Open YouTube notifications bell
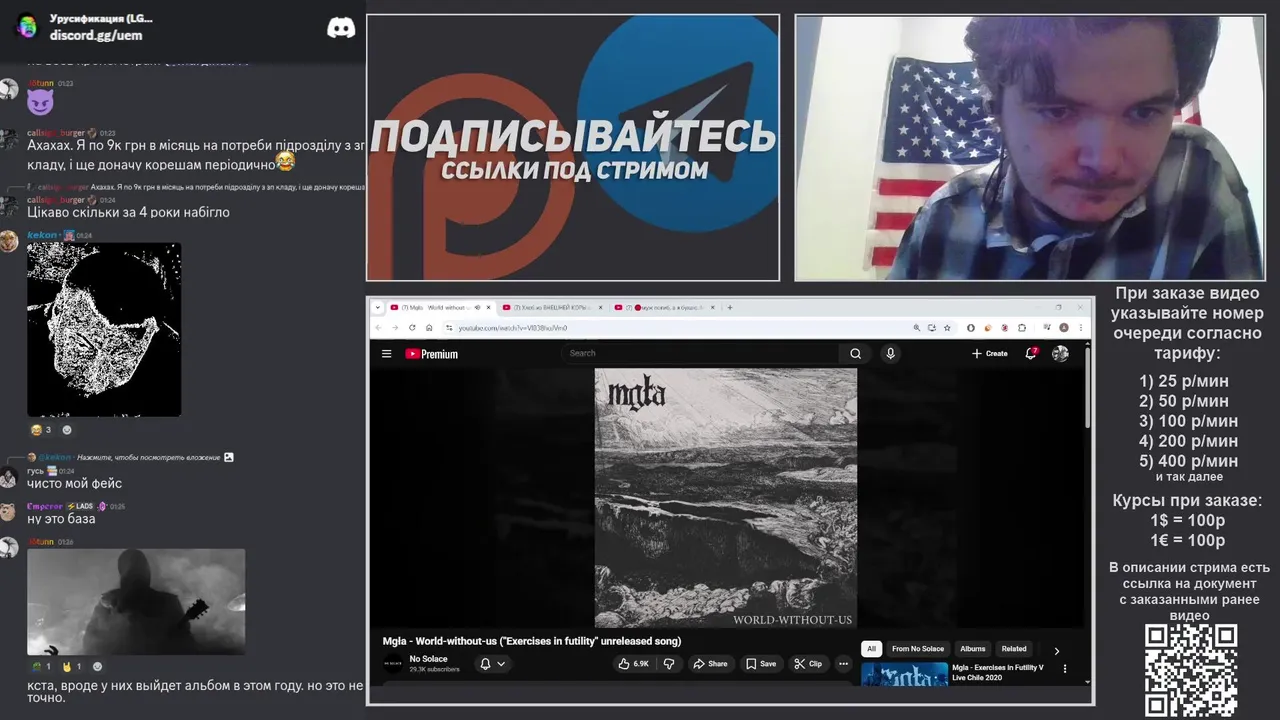This screenshot has width=1280, height=720. (1030, 353)
